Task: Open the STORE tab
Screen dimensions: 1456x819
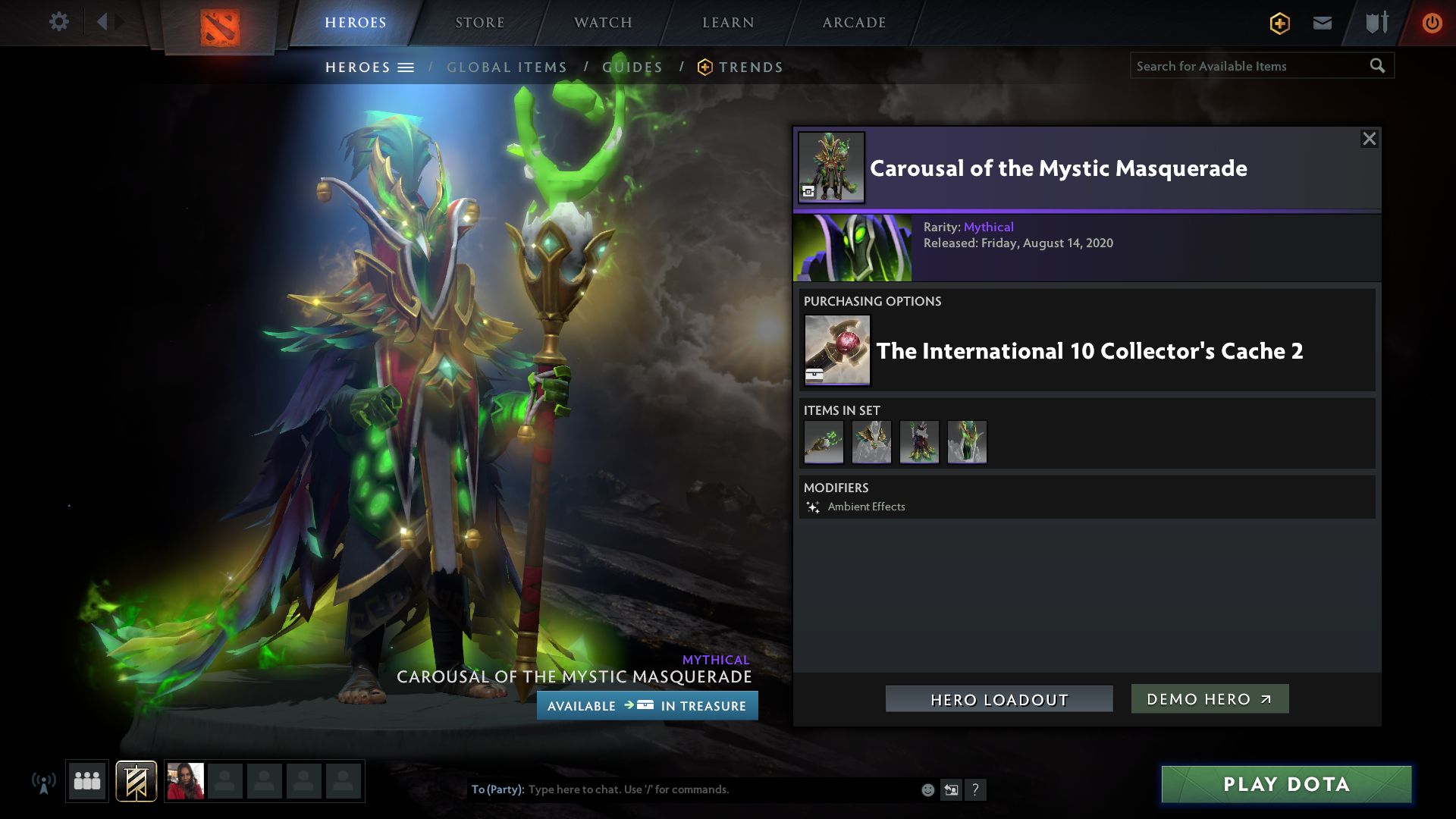Action: click(479, 22)
